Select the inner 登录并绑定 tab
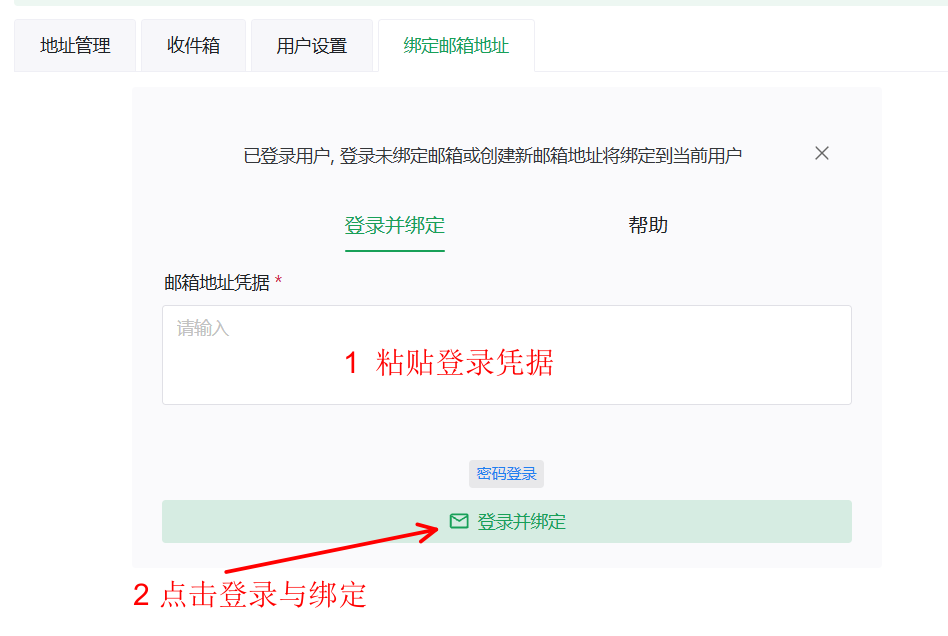The image size is (948, 636). point(394,225)
